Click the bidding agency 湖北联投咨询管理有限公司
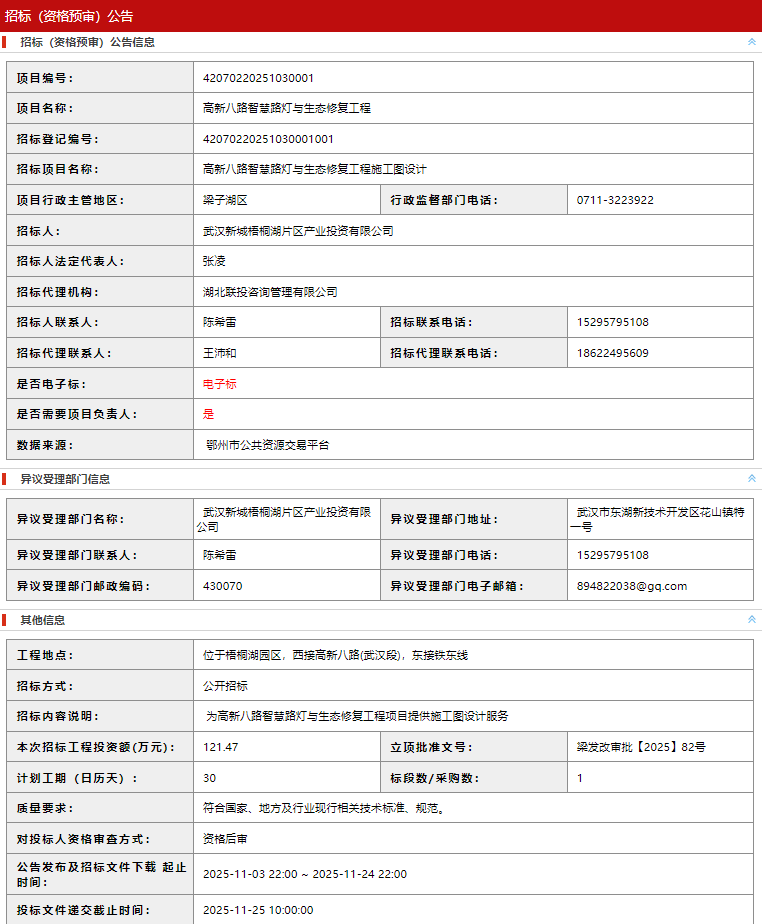Viewport: 762px width, 924px height. click(x=270, y=292)
